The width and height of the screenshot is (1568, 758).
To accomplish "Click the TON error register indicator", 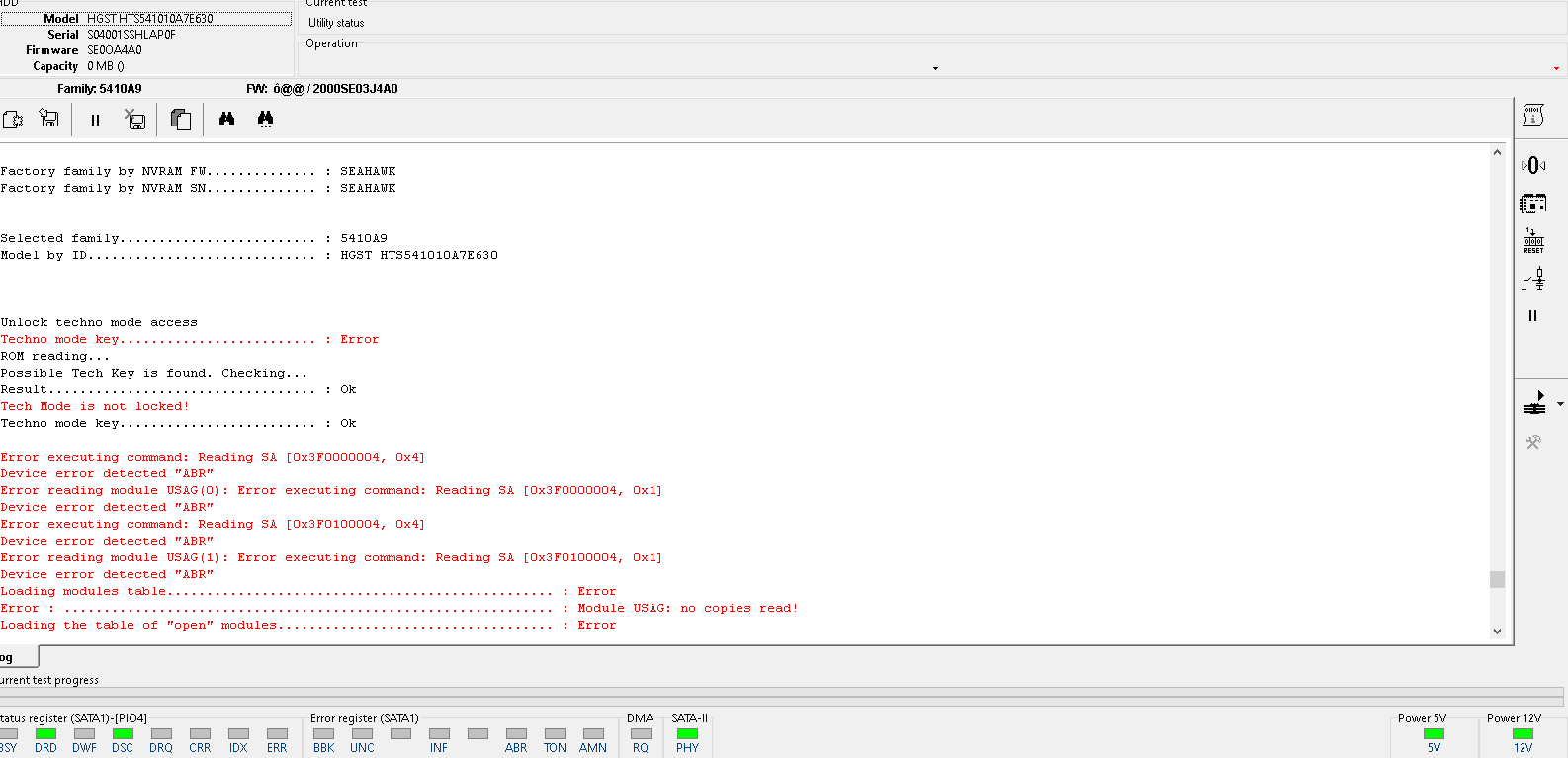I will 555,733.
